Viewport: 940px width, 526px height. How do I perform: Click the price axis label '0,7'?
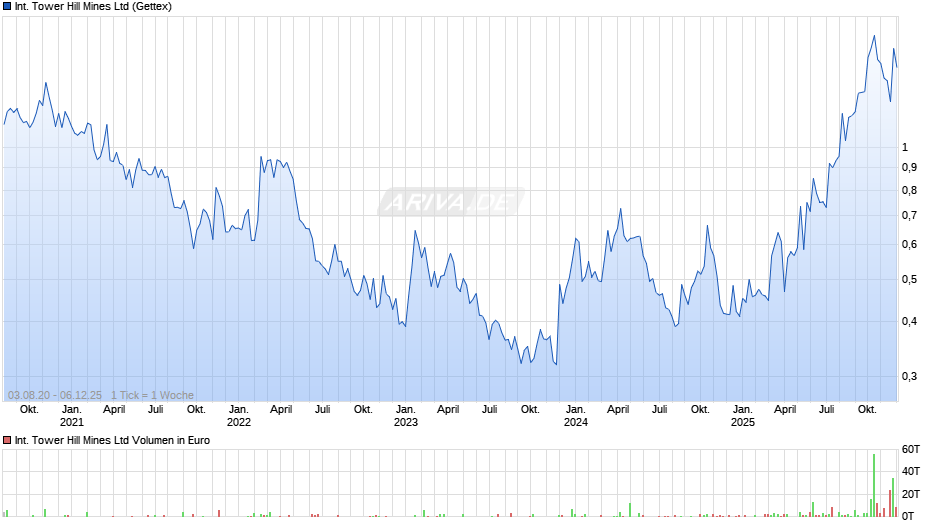tap(909, 215)
